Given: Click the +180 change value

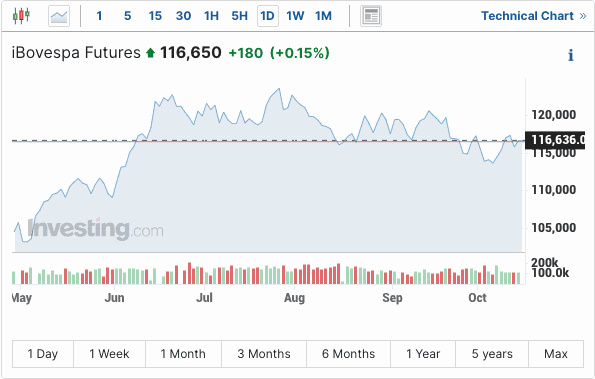Looking at the screenshot, I should pos(246,53).
